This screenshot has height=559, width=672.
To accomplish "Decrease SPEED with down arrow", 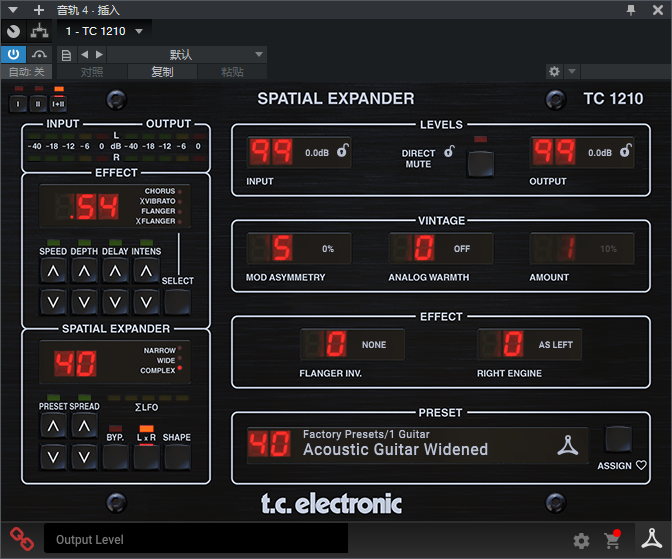I will [53, 302].
